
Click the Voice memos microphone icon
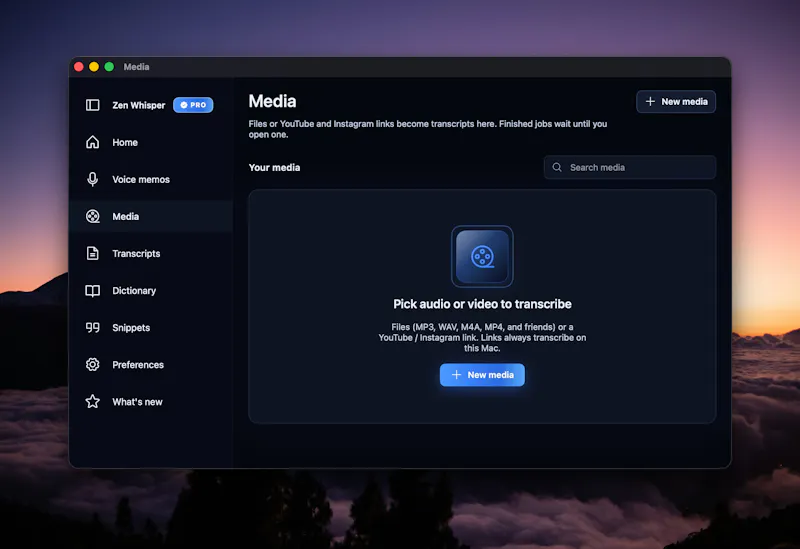(92, 179)
